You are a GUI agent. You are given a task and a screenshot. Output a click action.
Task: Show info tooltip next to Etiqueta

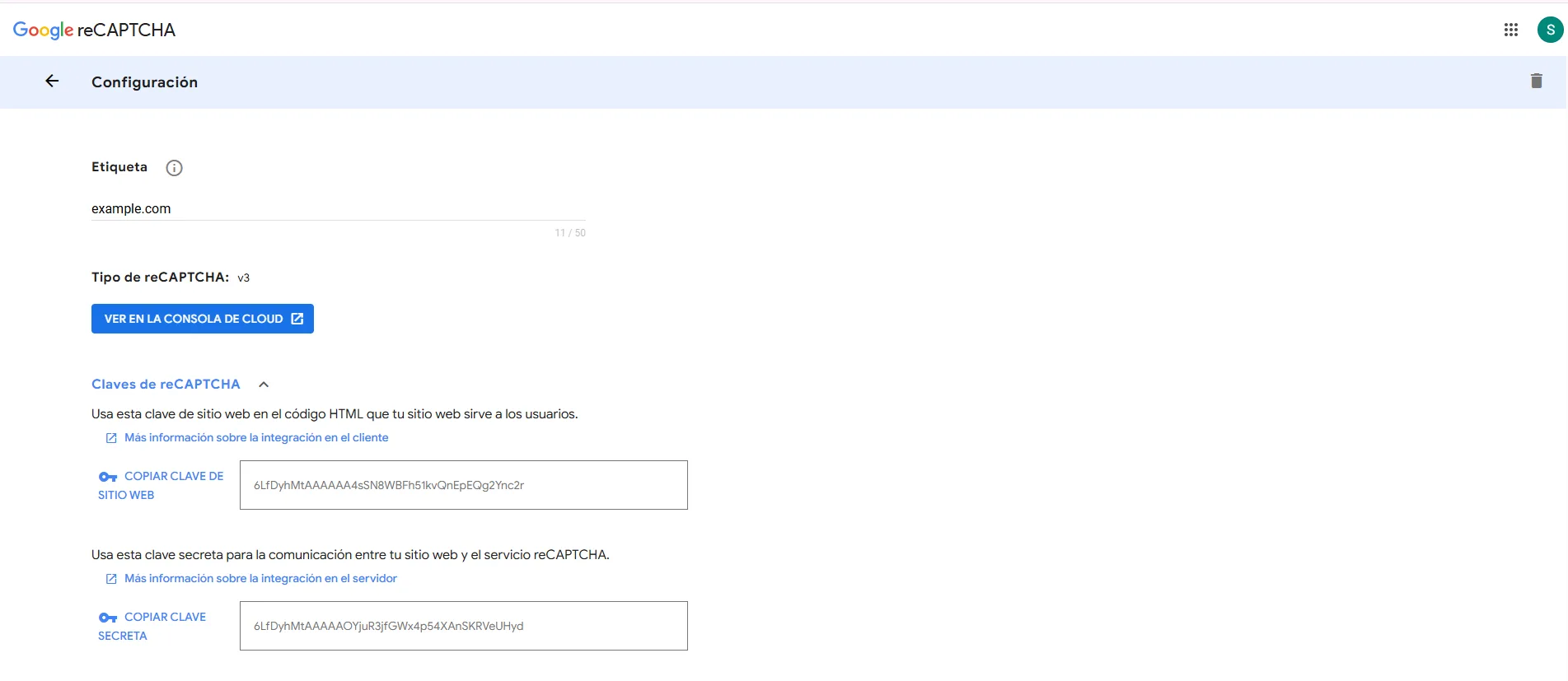pyautogui.click(x=174, y=168)
